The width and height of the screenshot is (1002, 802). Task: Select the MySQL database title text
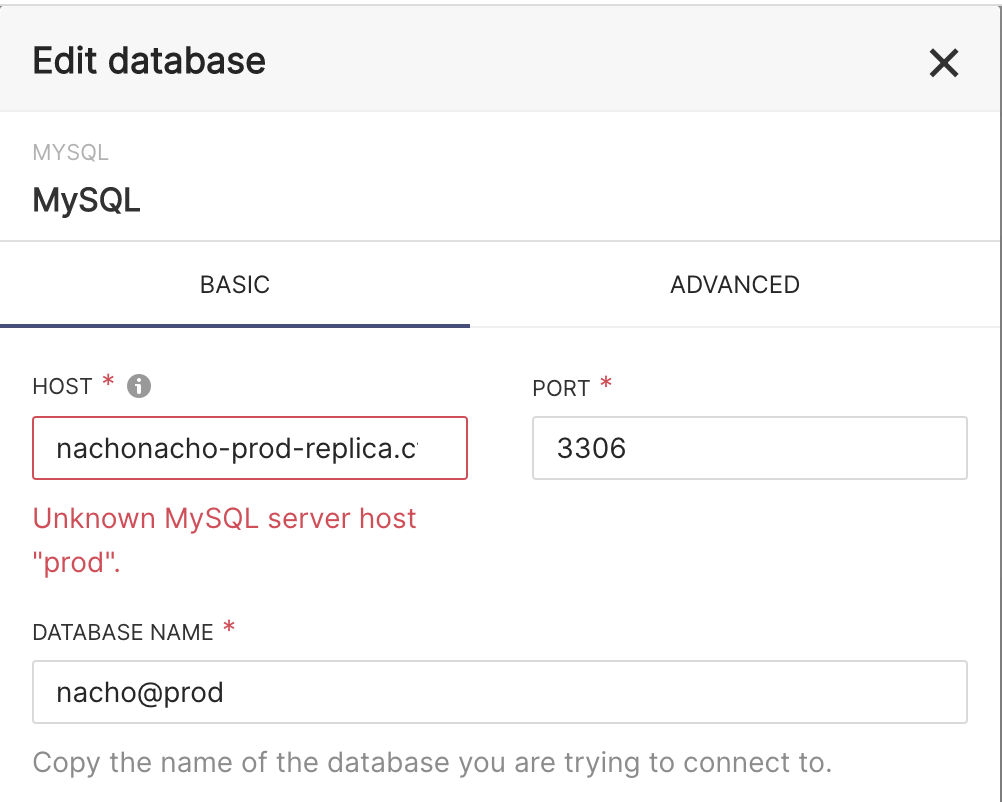click(x=86, y=200)
